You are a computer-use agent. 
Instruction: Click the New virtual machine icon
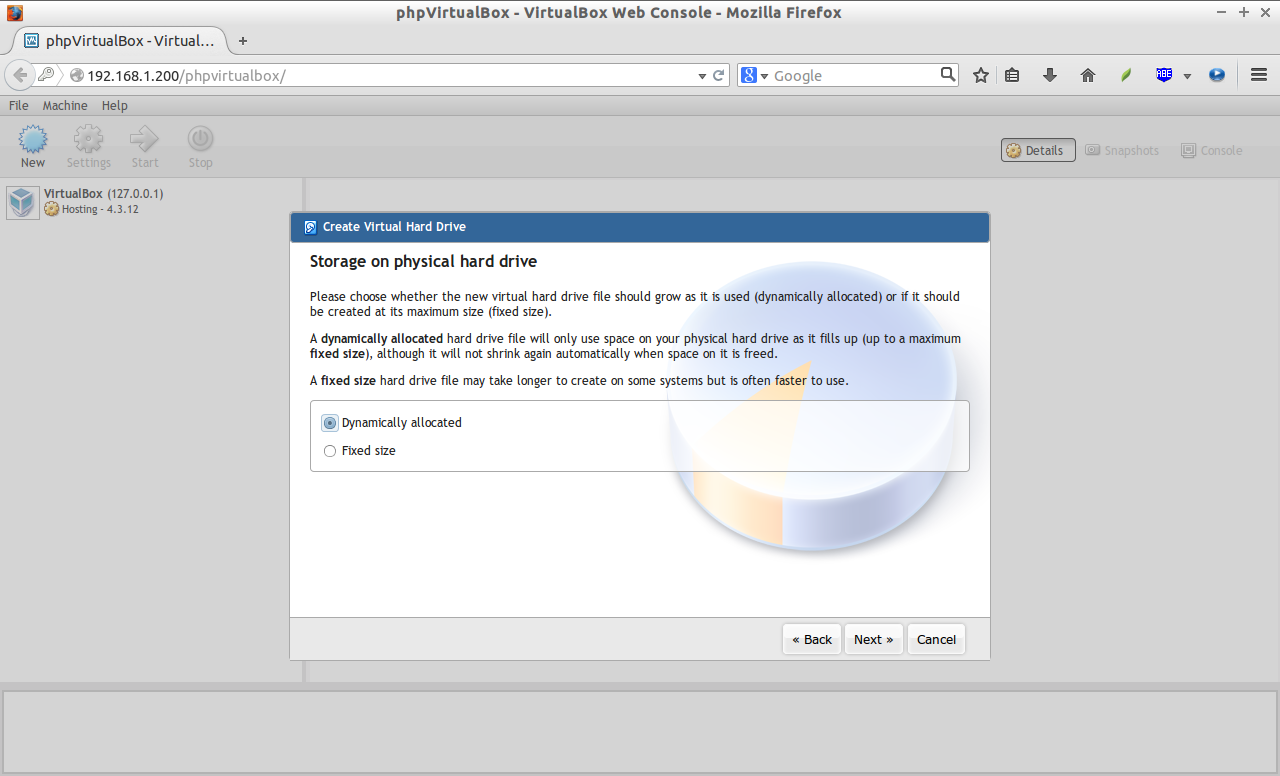[x=33, y=139]
